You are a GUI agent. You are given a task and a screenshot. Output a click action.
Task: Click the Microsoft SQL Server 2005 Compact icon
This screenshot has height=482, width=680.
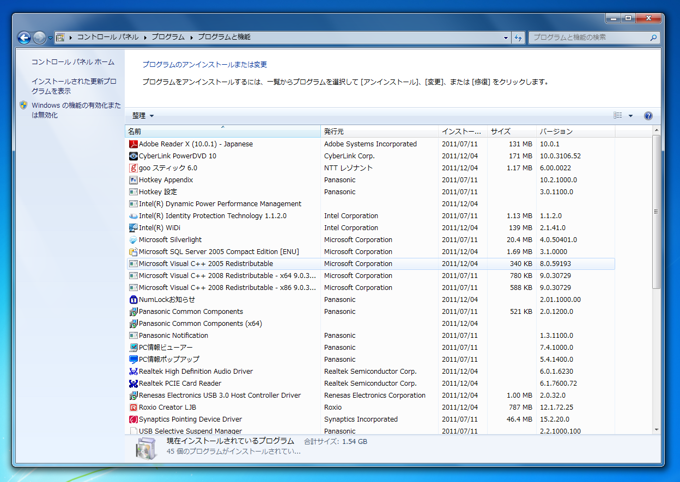tap(133, 252)
